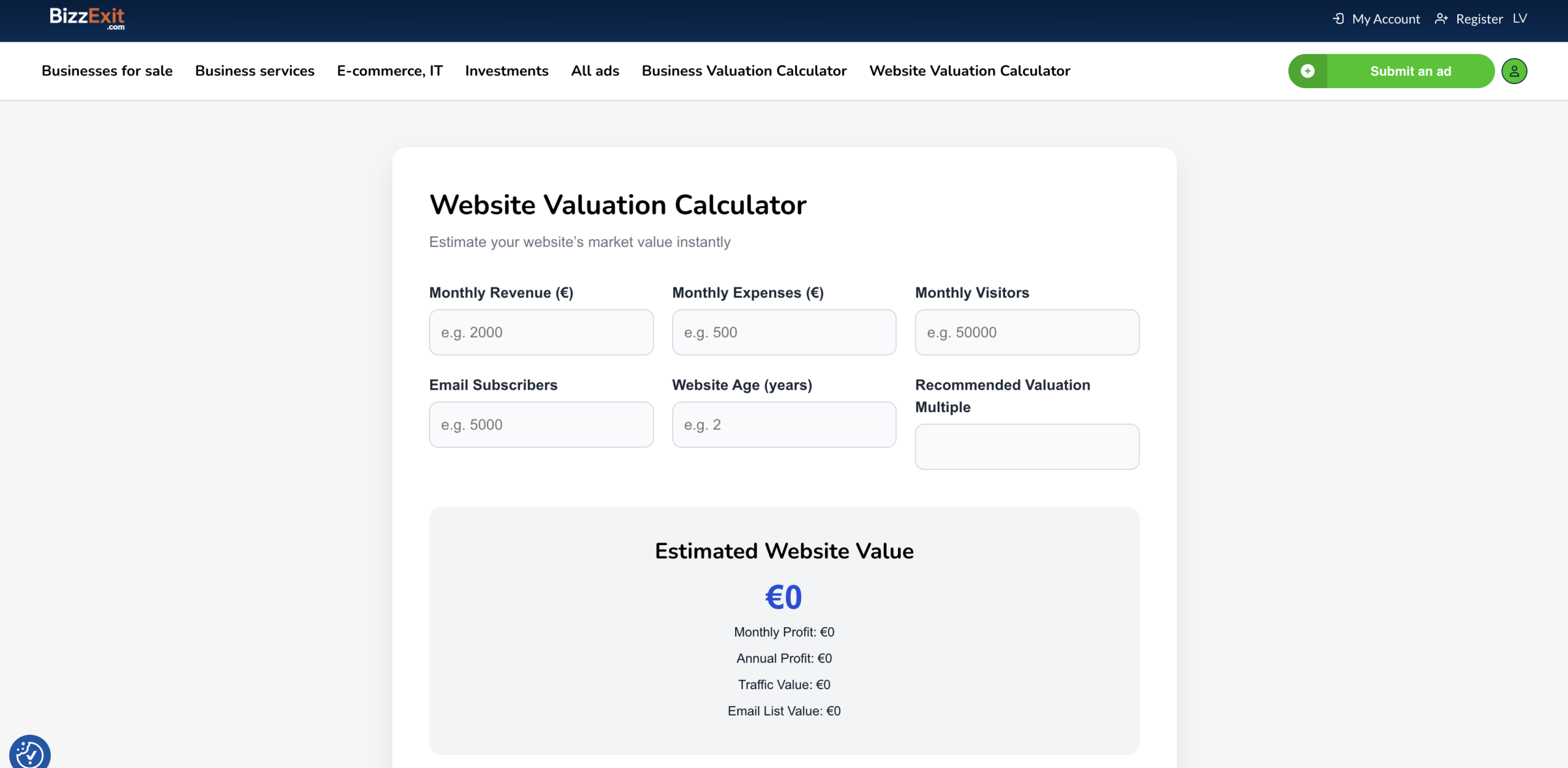Open Business services menu
Screen dimensions: 1568x768
pos(255,71)
